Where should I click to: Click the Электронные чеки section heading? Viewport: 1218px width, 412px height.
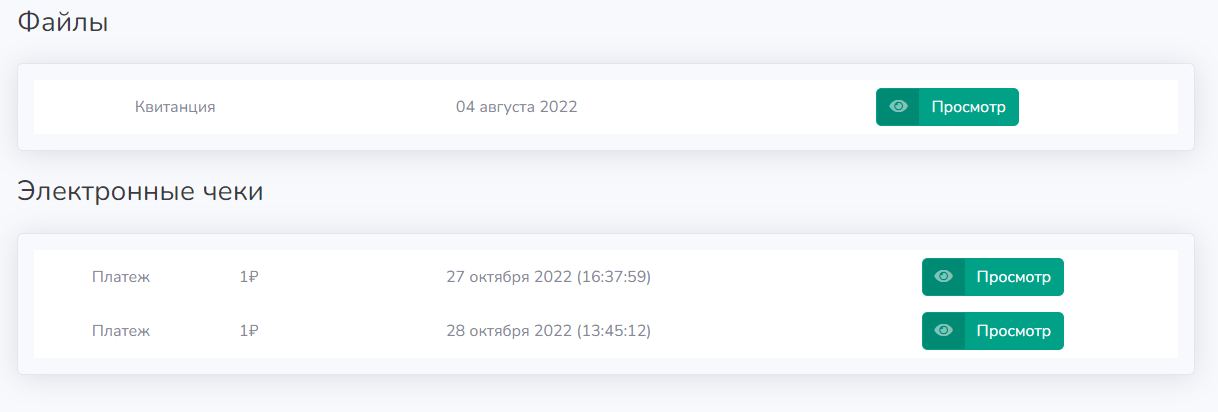tap(141, 191)
